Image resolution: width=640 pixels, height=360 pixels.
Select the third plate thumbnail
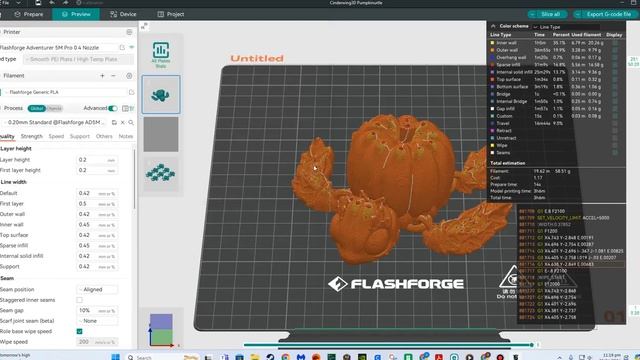coord(161,173)
